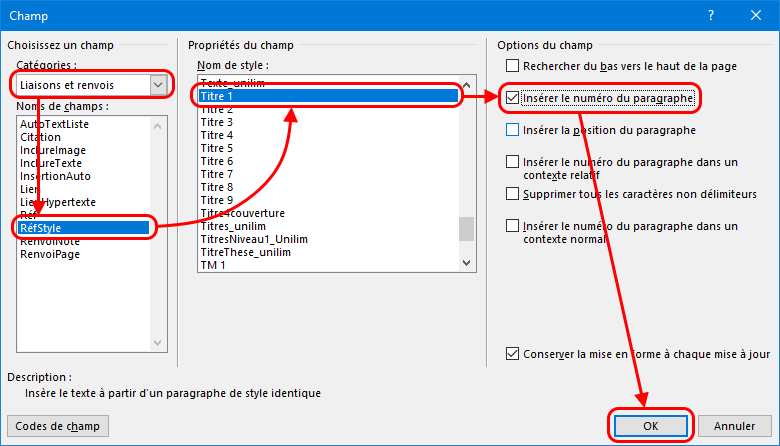The image size is (780, 446).
Task: Check Insérer la position du paragraphe
Action: click(513, 130)
